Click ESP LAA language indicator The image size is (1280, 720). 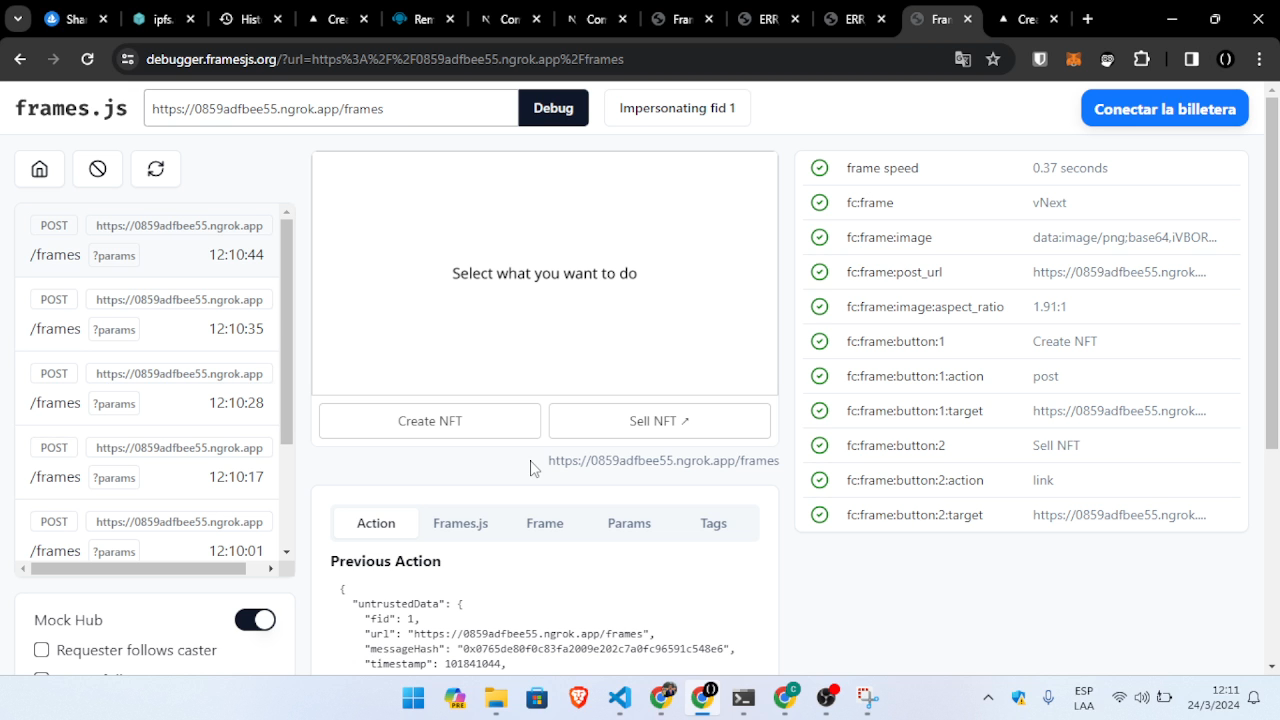click(1083, 698)
